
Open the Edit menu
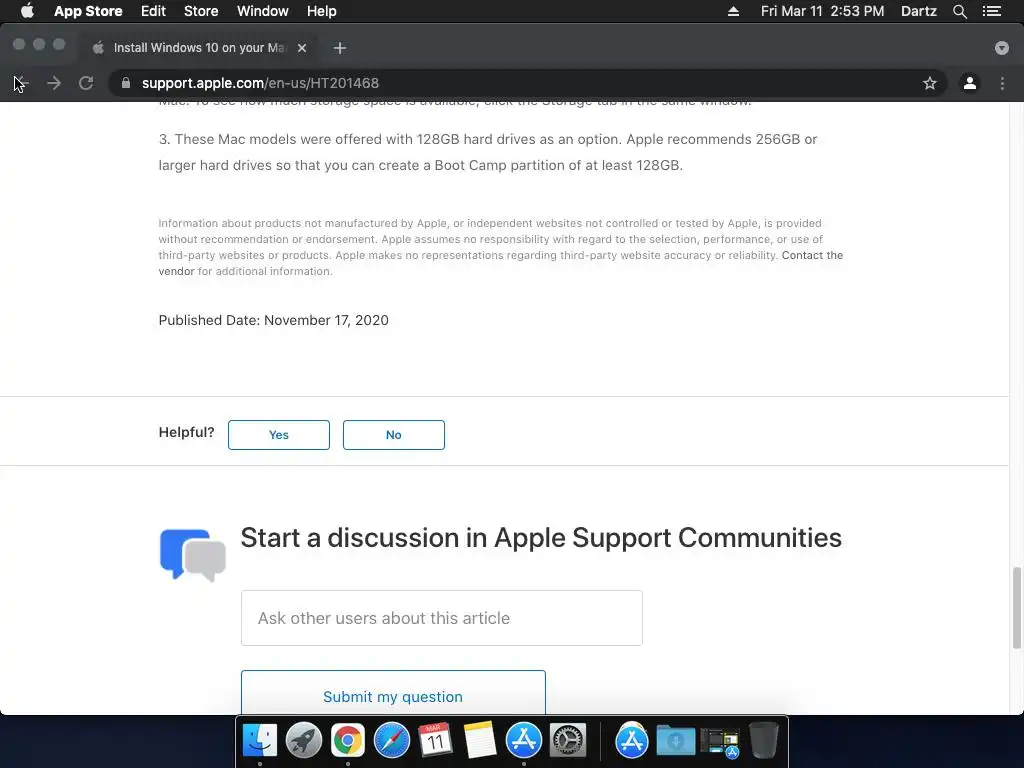point(153,11)
